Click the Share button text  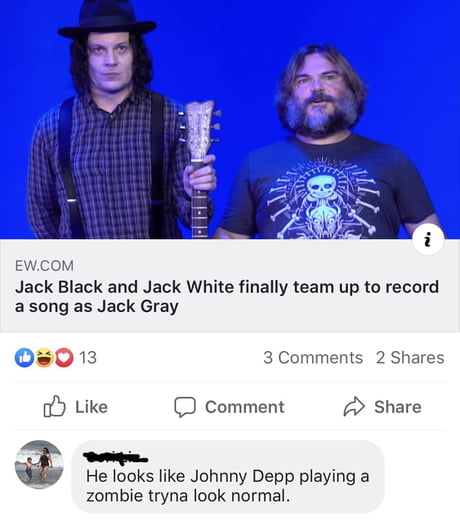398,407
